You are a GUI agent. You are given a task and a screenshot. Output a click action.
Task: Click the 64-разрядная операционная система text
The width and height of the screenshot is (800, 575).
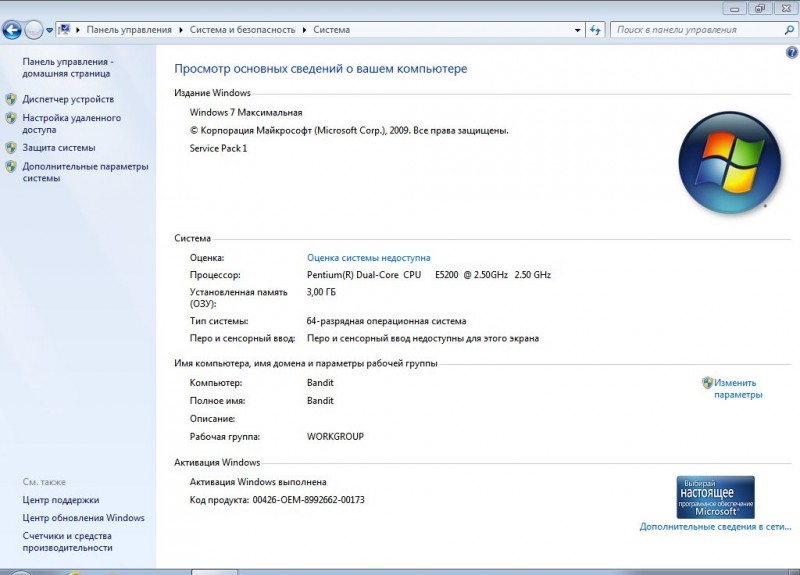point(386,321)
